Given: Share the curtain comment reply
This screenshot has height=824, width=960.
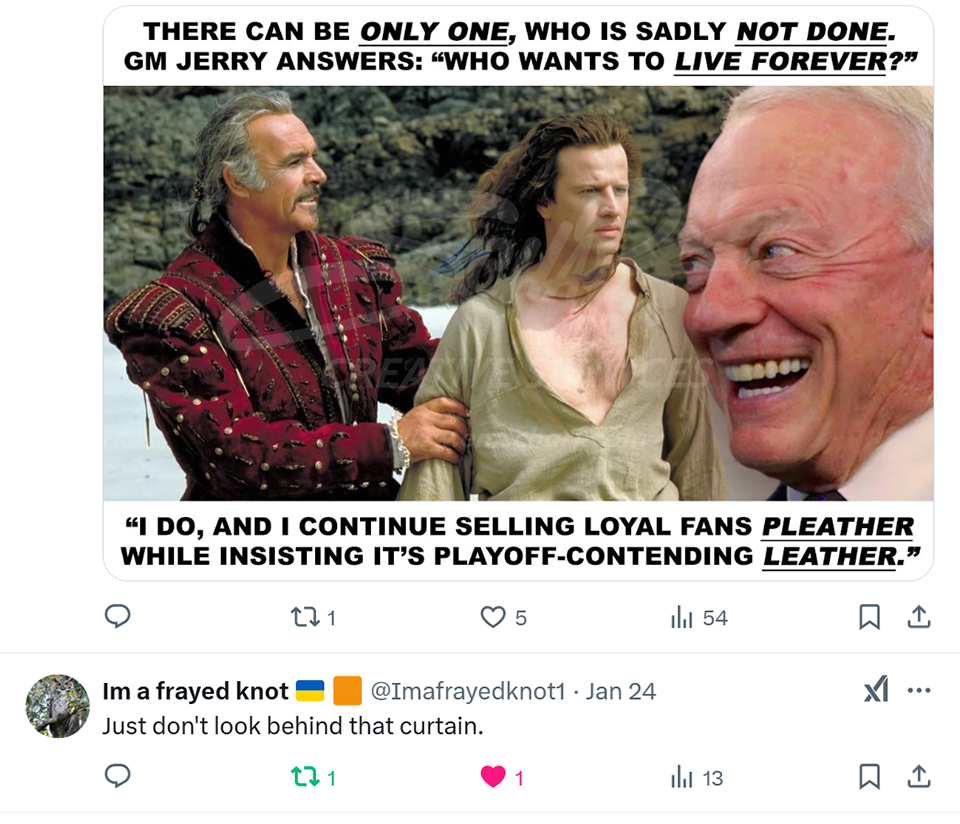Looking at the screenshot, I should click(918, 777).
